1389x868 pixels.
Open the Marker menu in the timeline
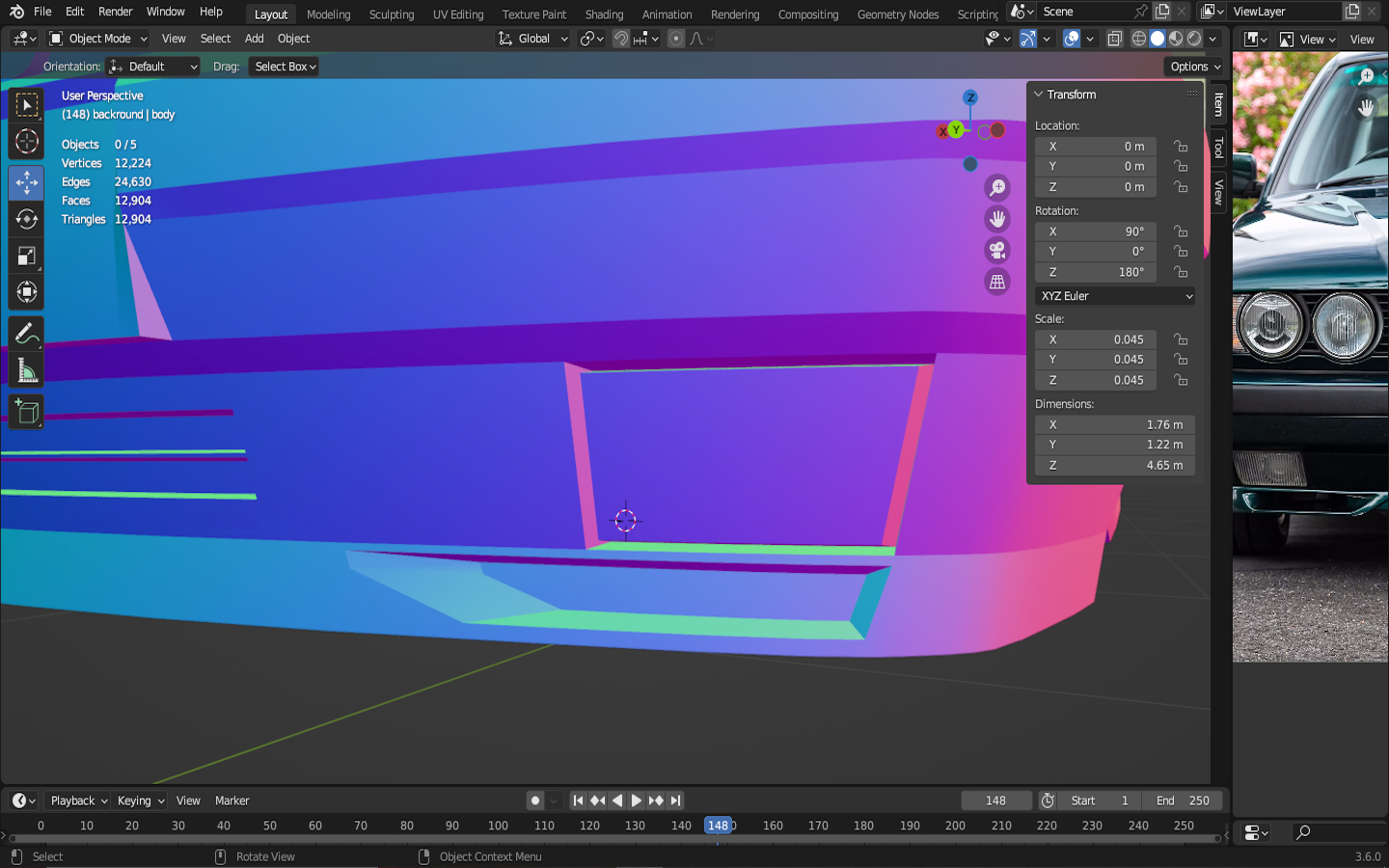pos(232,800)
